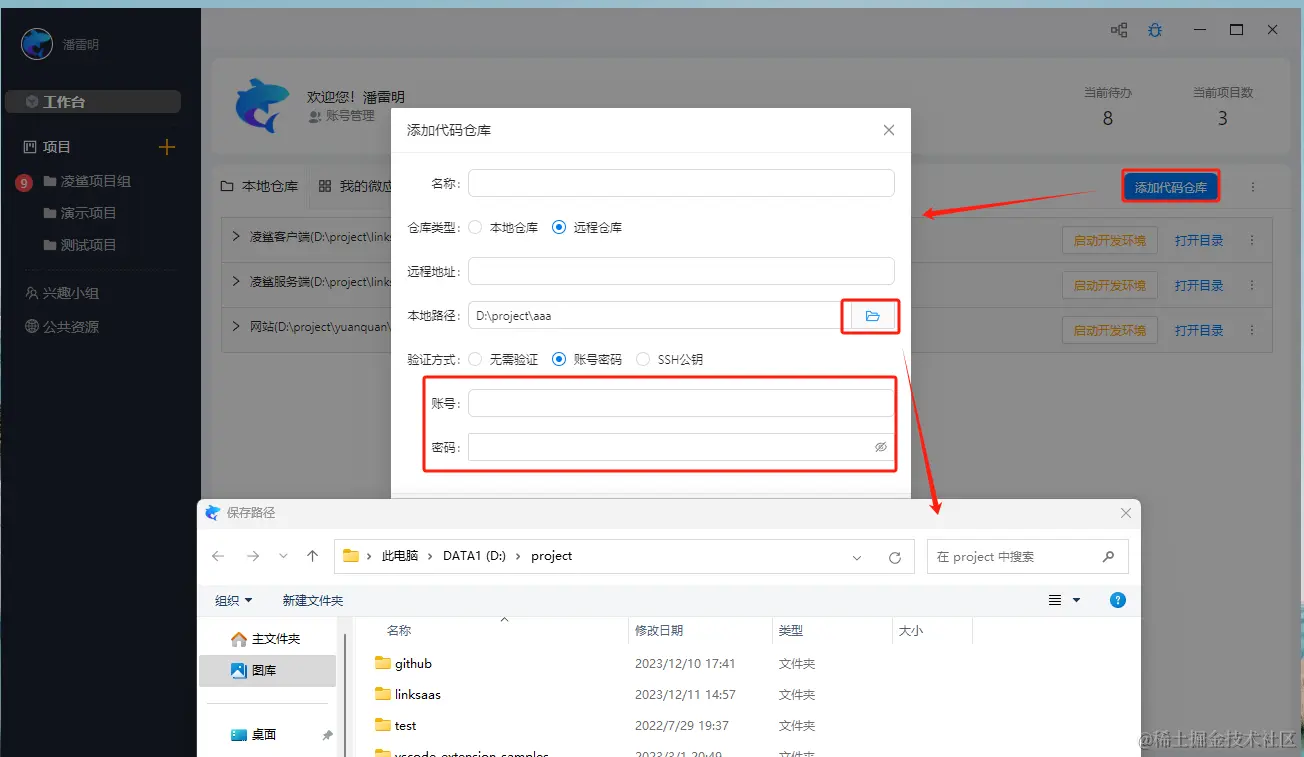The height and width of the screenshot is (757, 1304).
Task: Expand the 凌鲨客户端 repository row
Action: (x=236, y=237)
